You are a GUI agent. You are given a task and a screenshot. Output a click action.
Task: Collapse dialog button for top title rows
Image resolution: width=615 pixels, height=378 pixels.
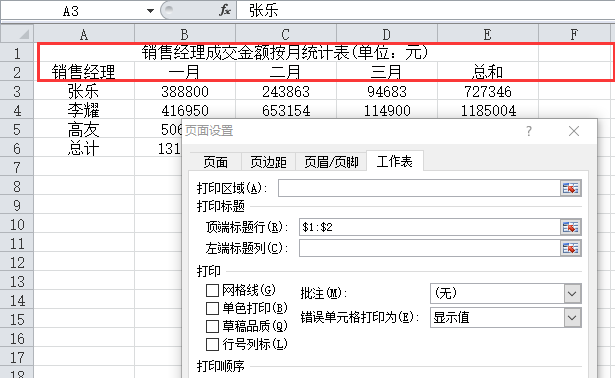[x=570, y=227]
